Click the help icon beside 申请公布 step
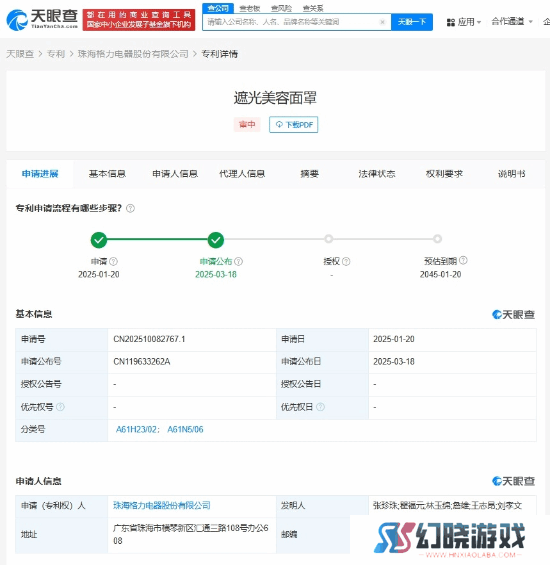The height and width of the screenshot is (565, 550). 239,261
